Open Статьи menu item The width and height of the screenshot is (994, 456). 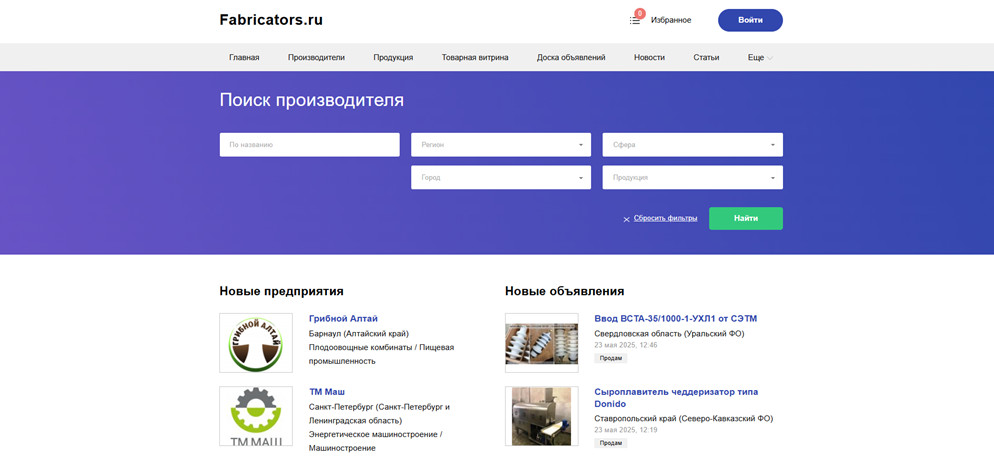706,57
